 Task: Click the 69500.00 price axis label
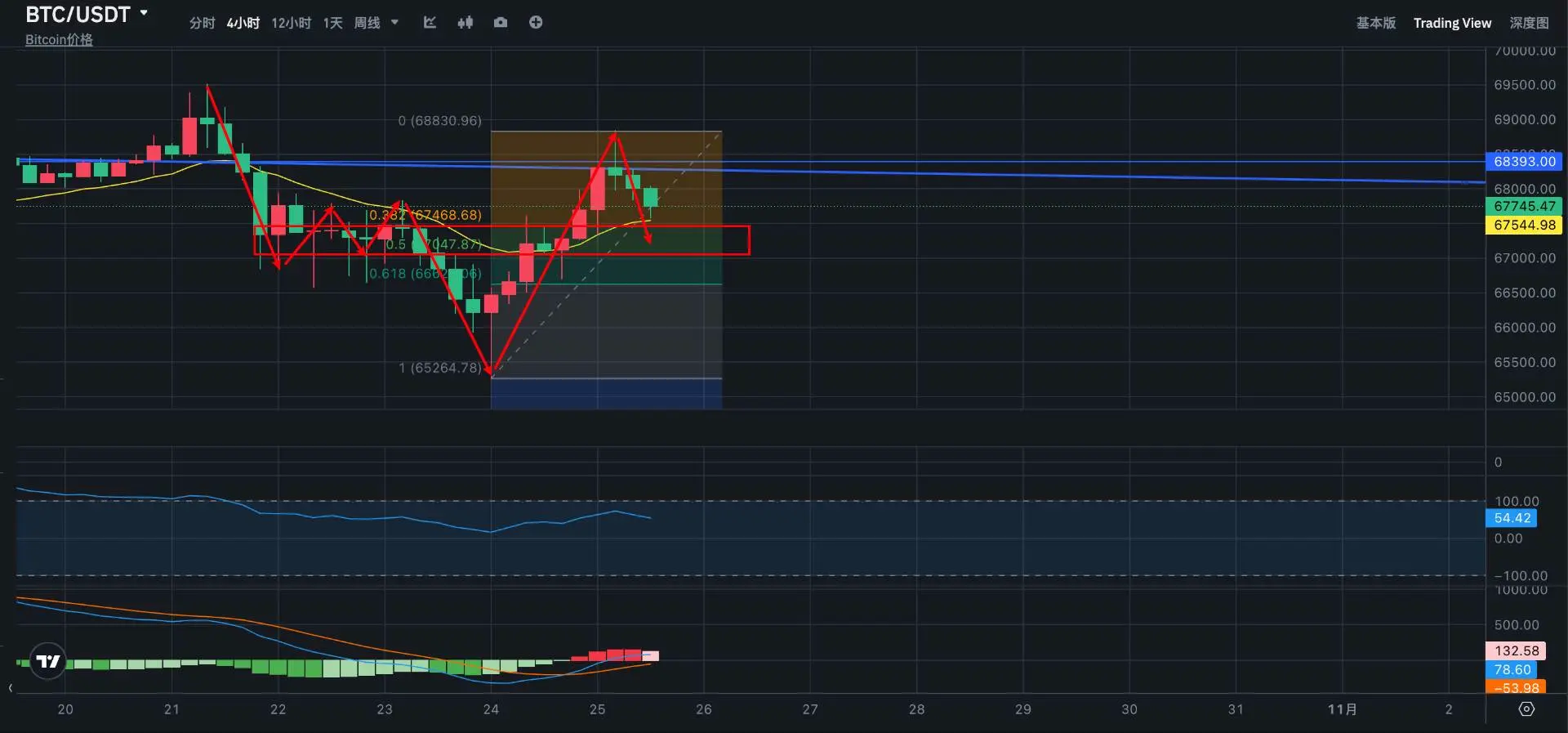pos(1525,85)
